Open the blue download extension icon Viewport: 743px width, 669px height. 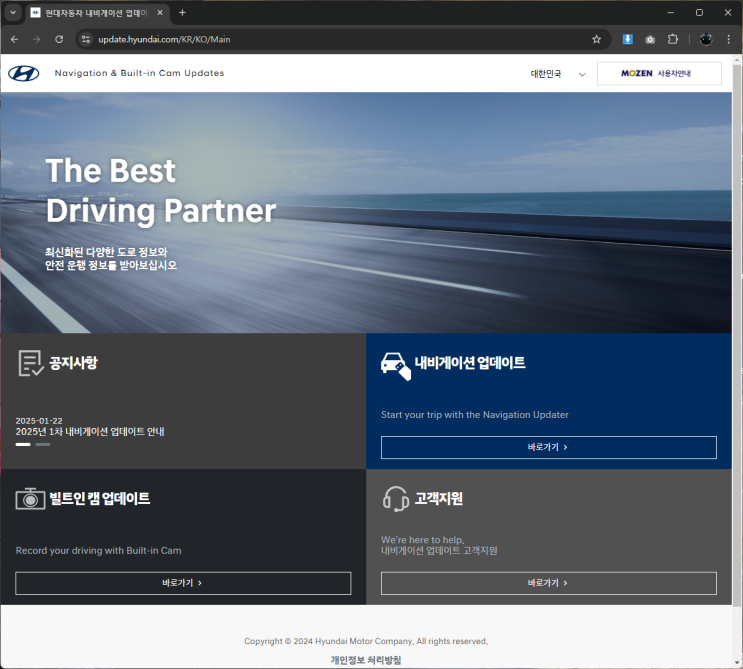point(627,39)
